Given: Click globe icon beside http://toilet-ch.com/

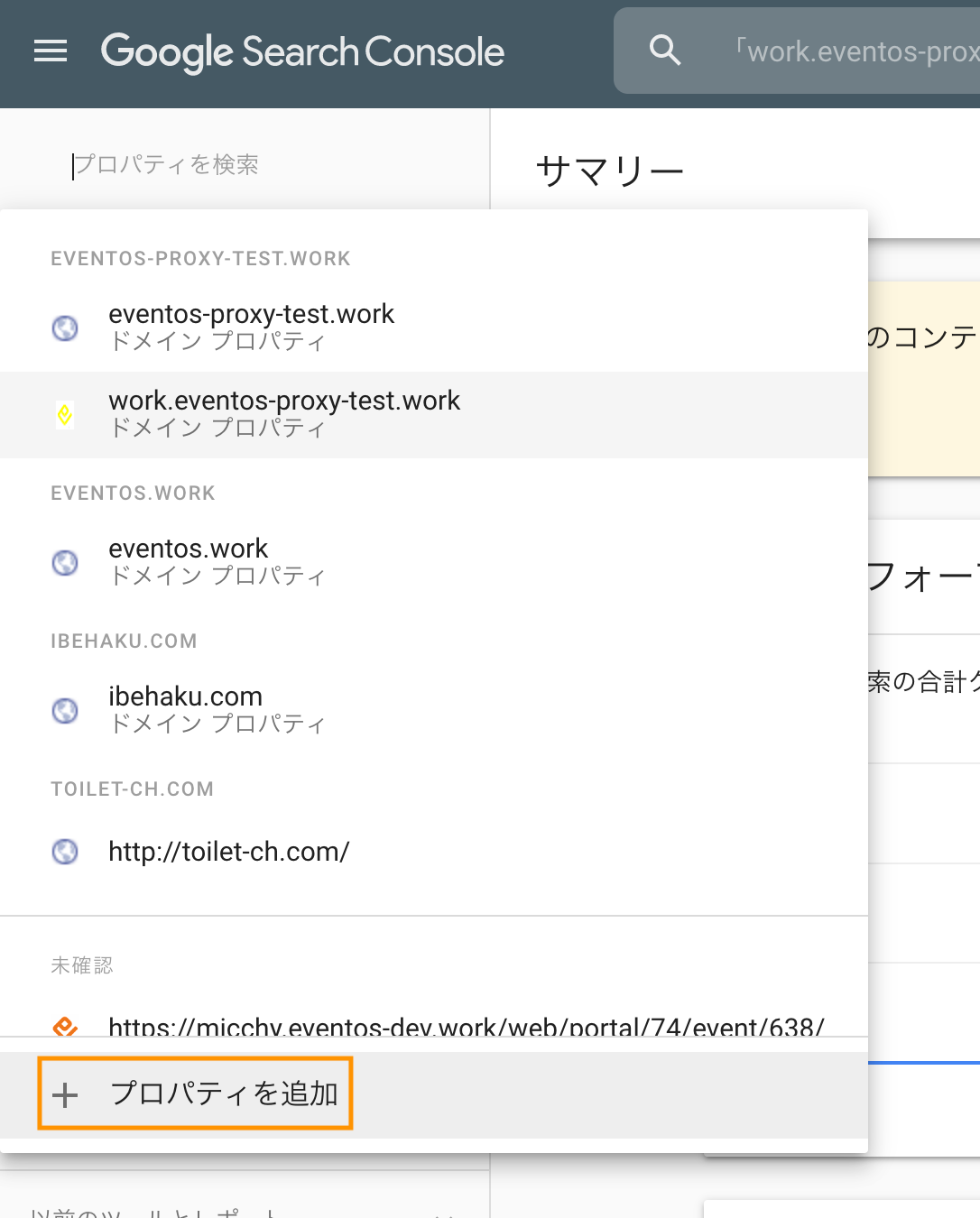Looking at the screenshot, I should tap(65, 851).
